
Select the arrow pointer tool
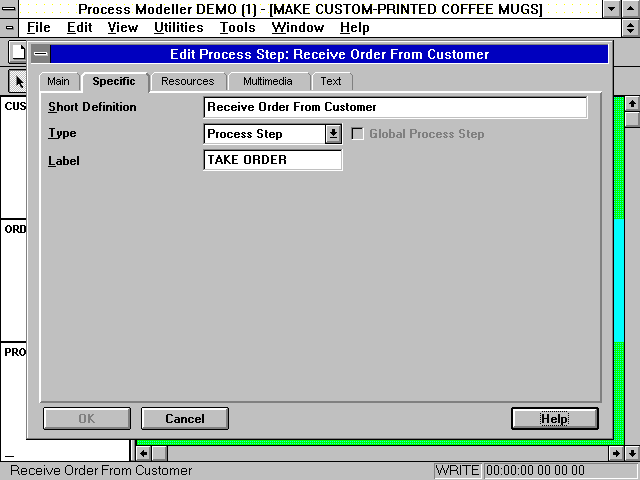coord(18,81)
